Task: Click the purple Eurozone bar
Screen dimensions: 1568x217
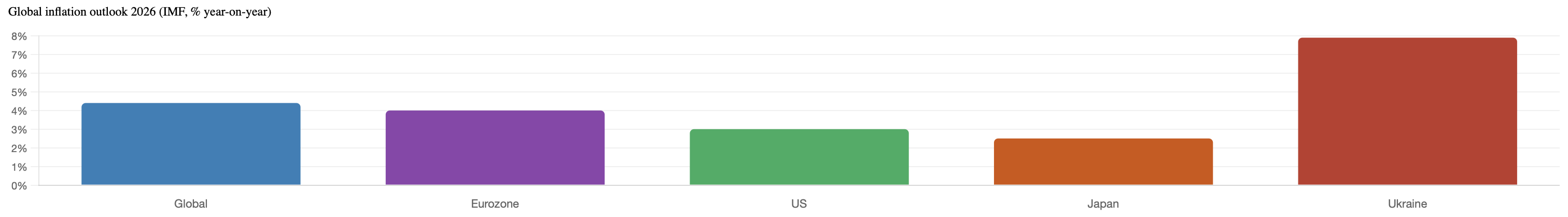Action: click(x=495, y=147)
